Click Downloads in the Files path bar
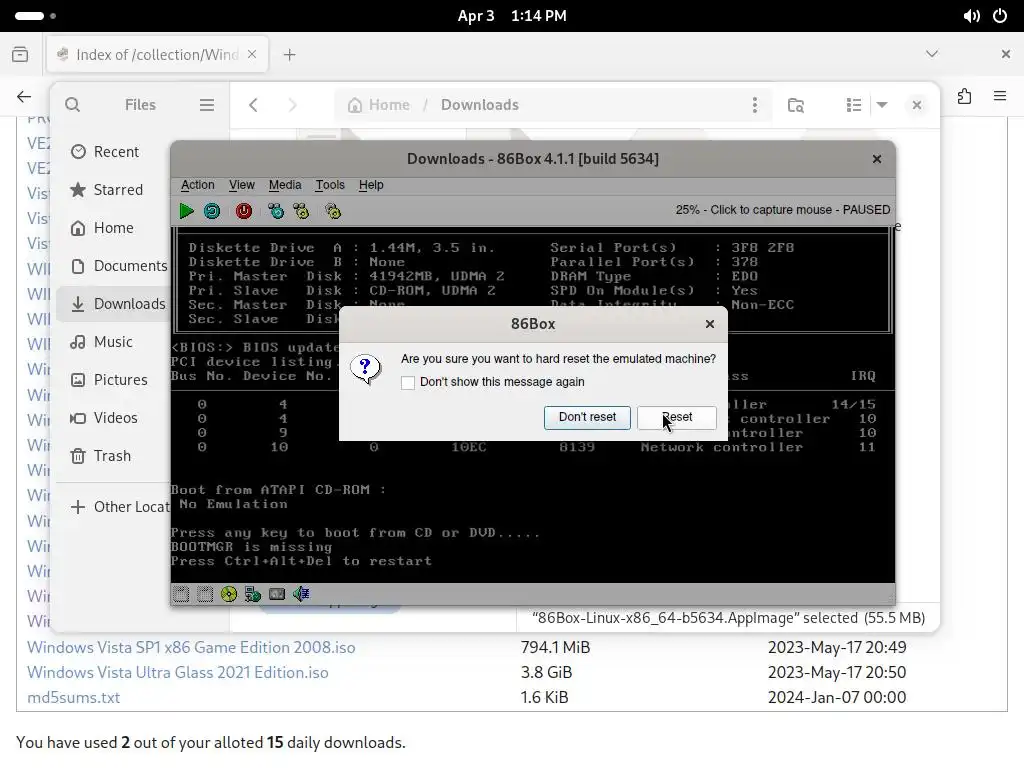 click(479, 104)
